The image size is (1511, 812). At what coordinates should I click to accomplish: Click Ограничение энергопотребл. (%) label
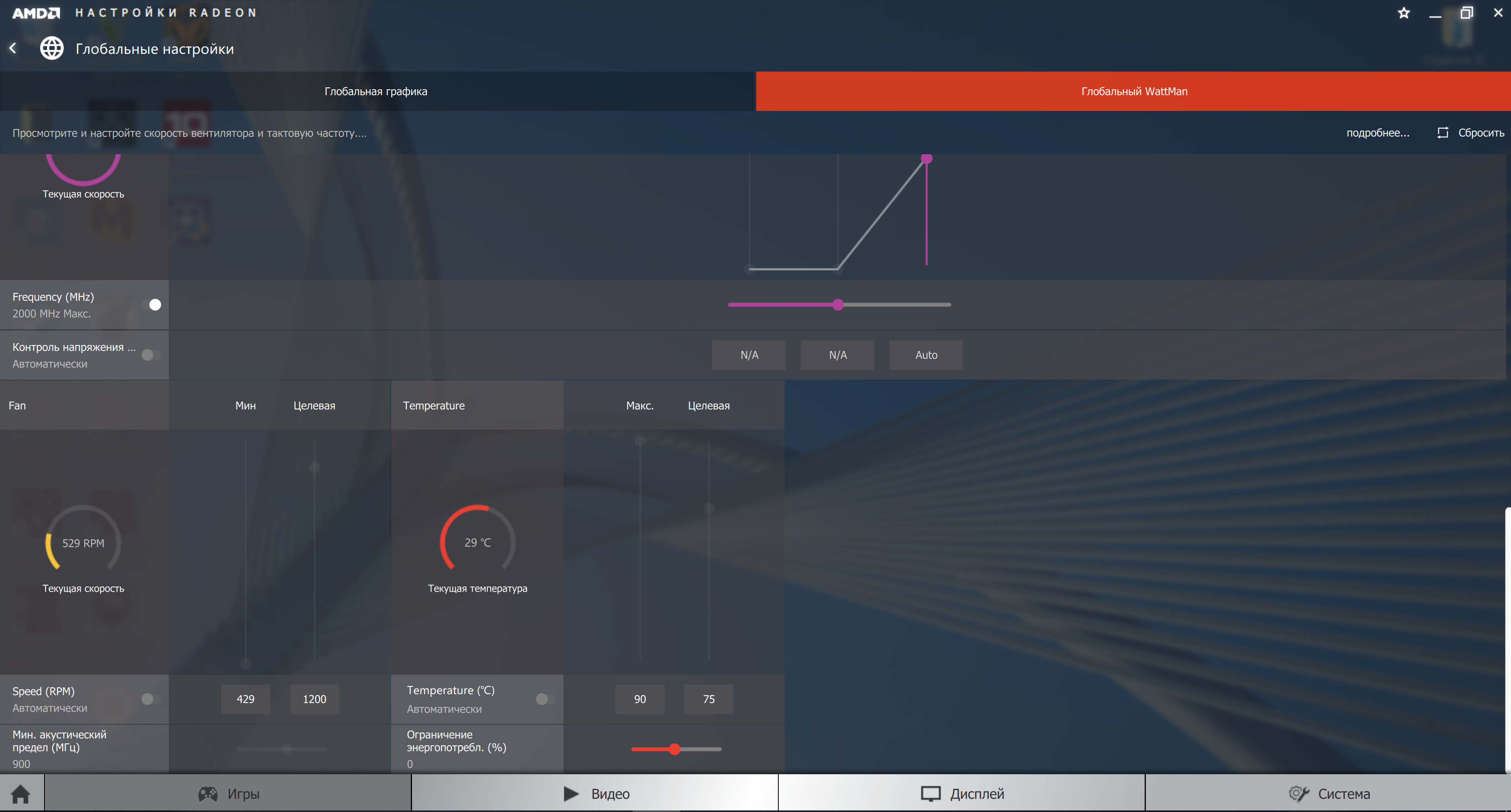point(456,740)
